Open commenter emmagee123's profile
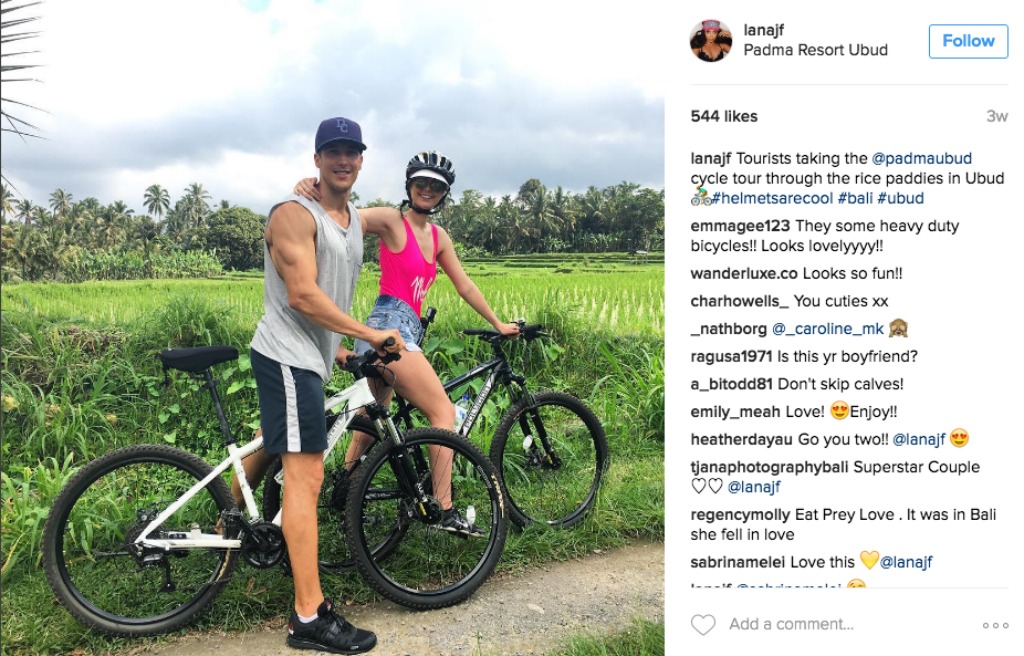 (740, 227)
